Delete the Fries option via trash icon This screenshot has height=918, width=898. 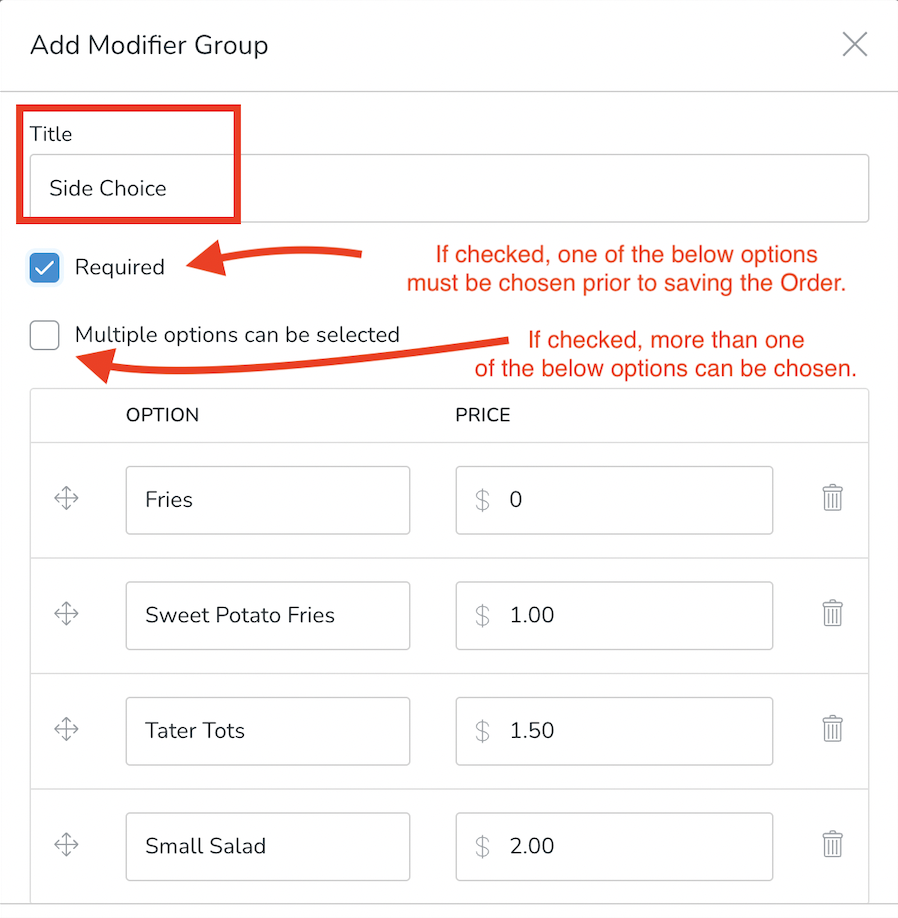click(833, 496)
